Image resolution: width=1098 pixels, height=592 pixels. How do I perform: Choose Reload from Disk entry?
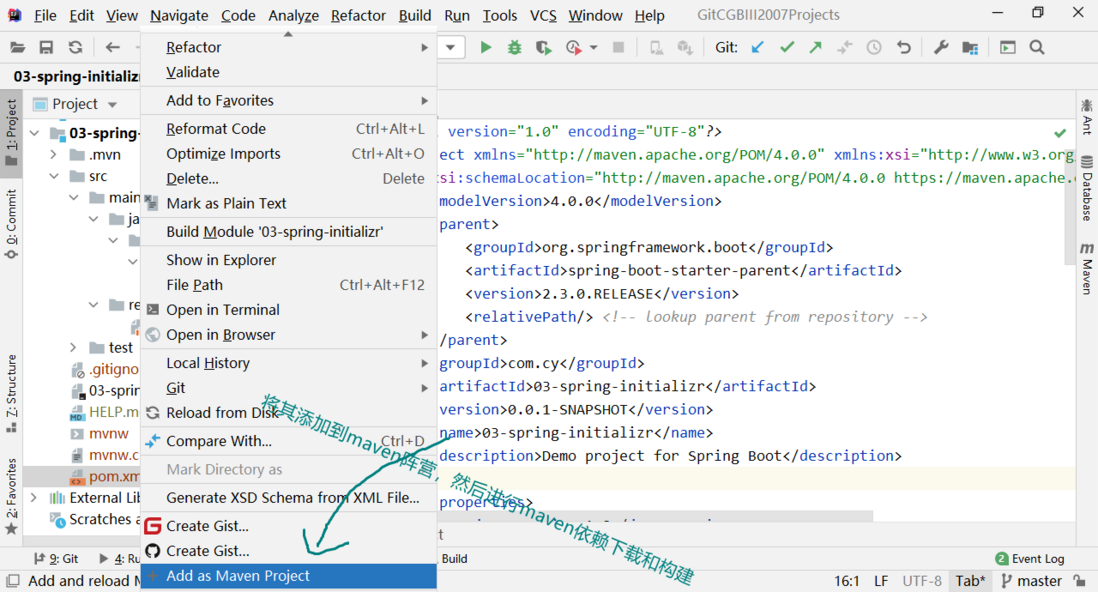point(289,413)
